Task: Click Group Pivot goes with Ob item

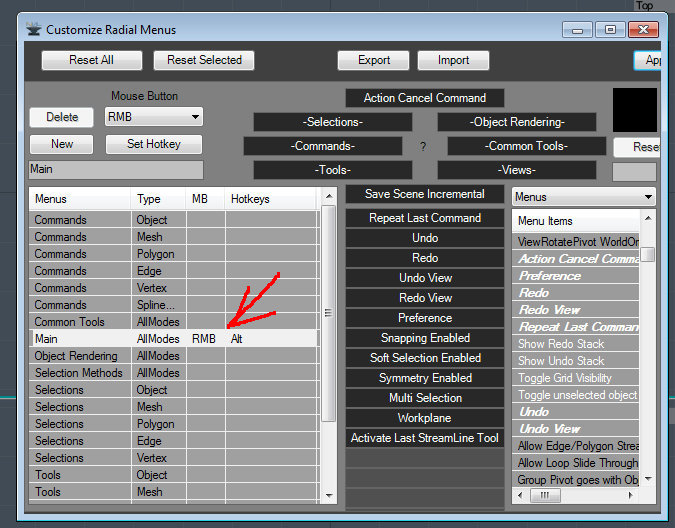Action: [x=576, y=480]
